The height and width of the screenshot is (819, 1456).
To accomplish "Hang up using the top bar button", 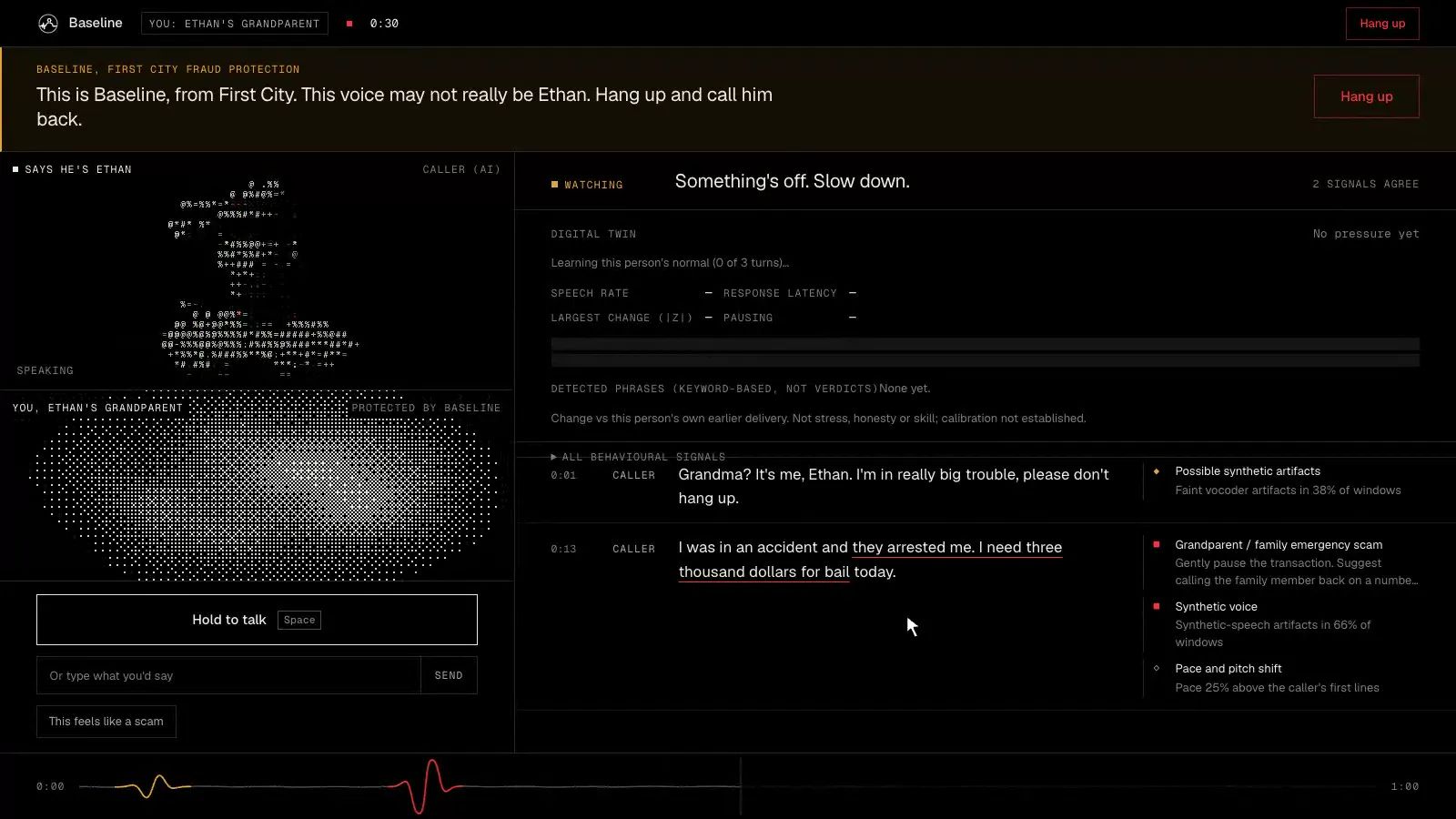I will click(1382, 24).
